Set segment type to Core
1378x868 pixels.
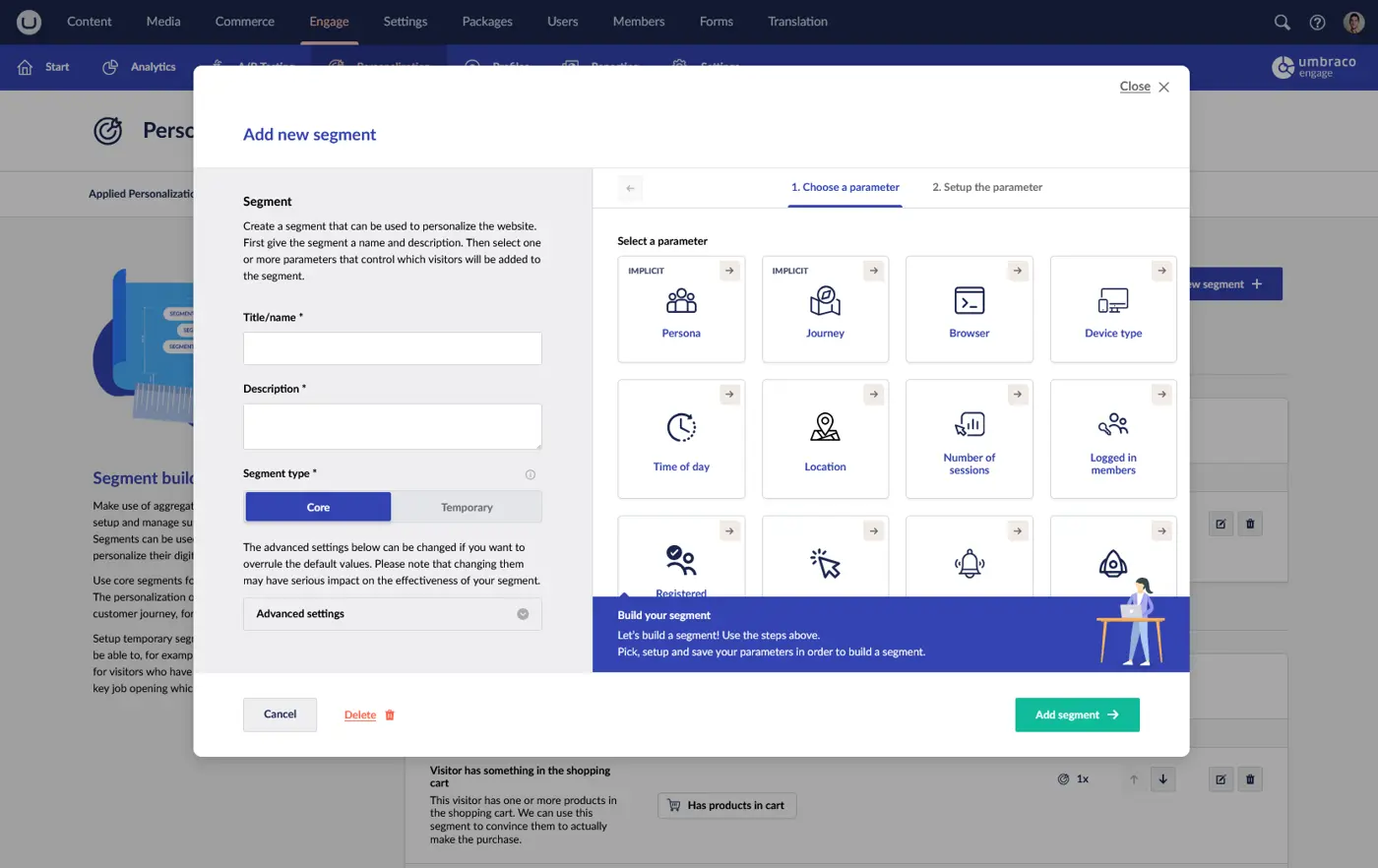point(318,507)
